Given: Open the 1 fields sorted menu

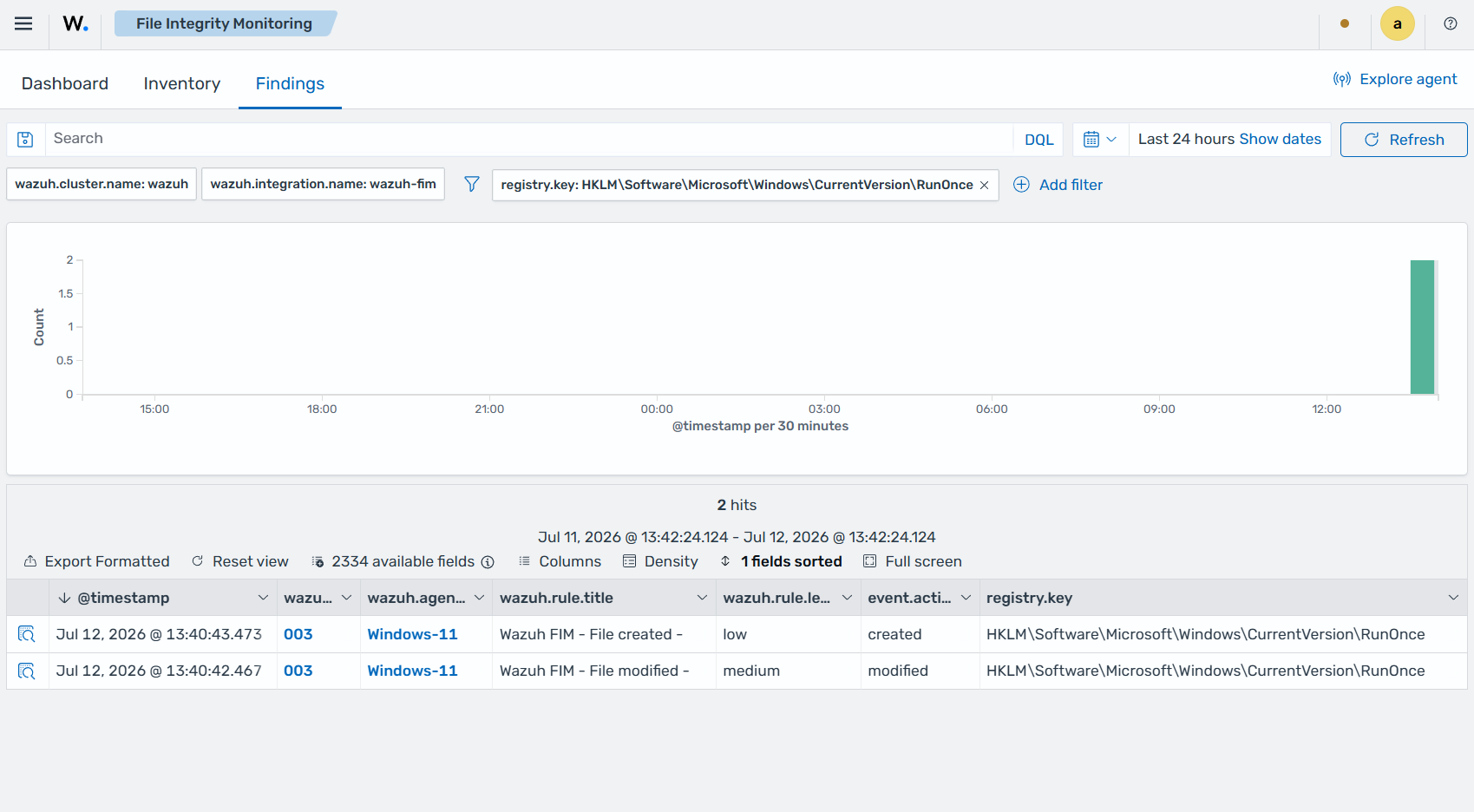Looking at the screenshot, I should pyautogui.click(x=781, y=561).
